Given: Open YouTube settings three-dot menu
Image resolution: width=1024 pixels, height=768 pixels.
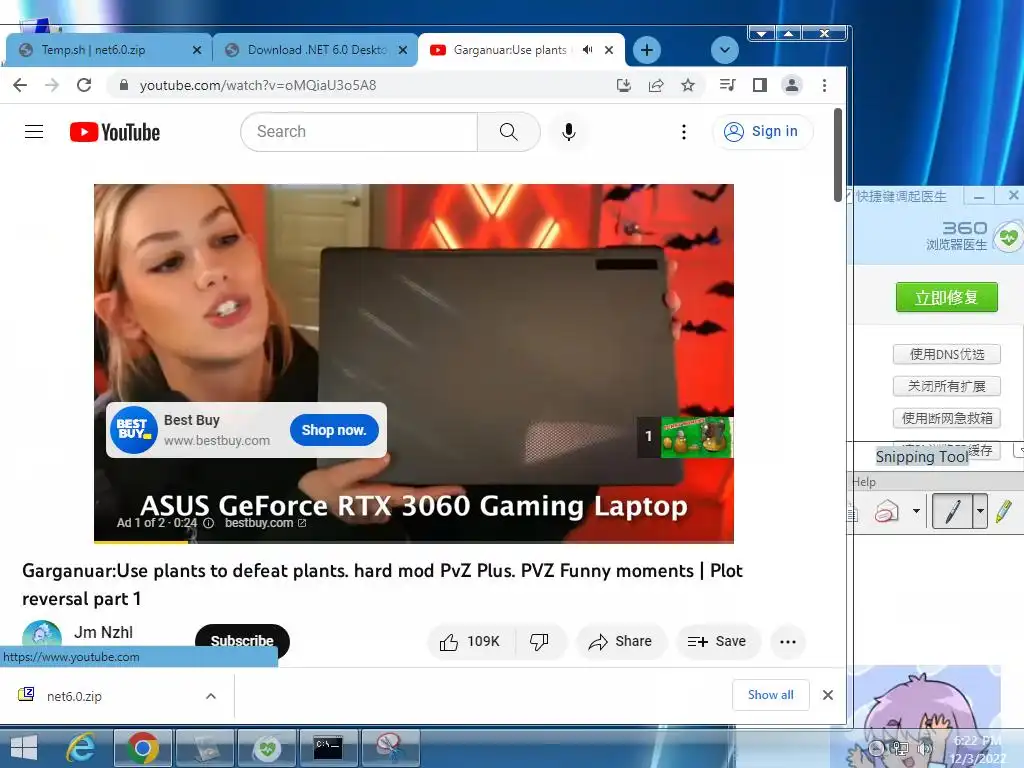Looking at the screenshot, I should click(684, 132).
